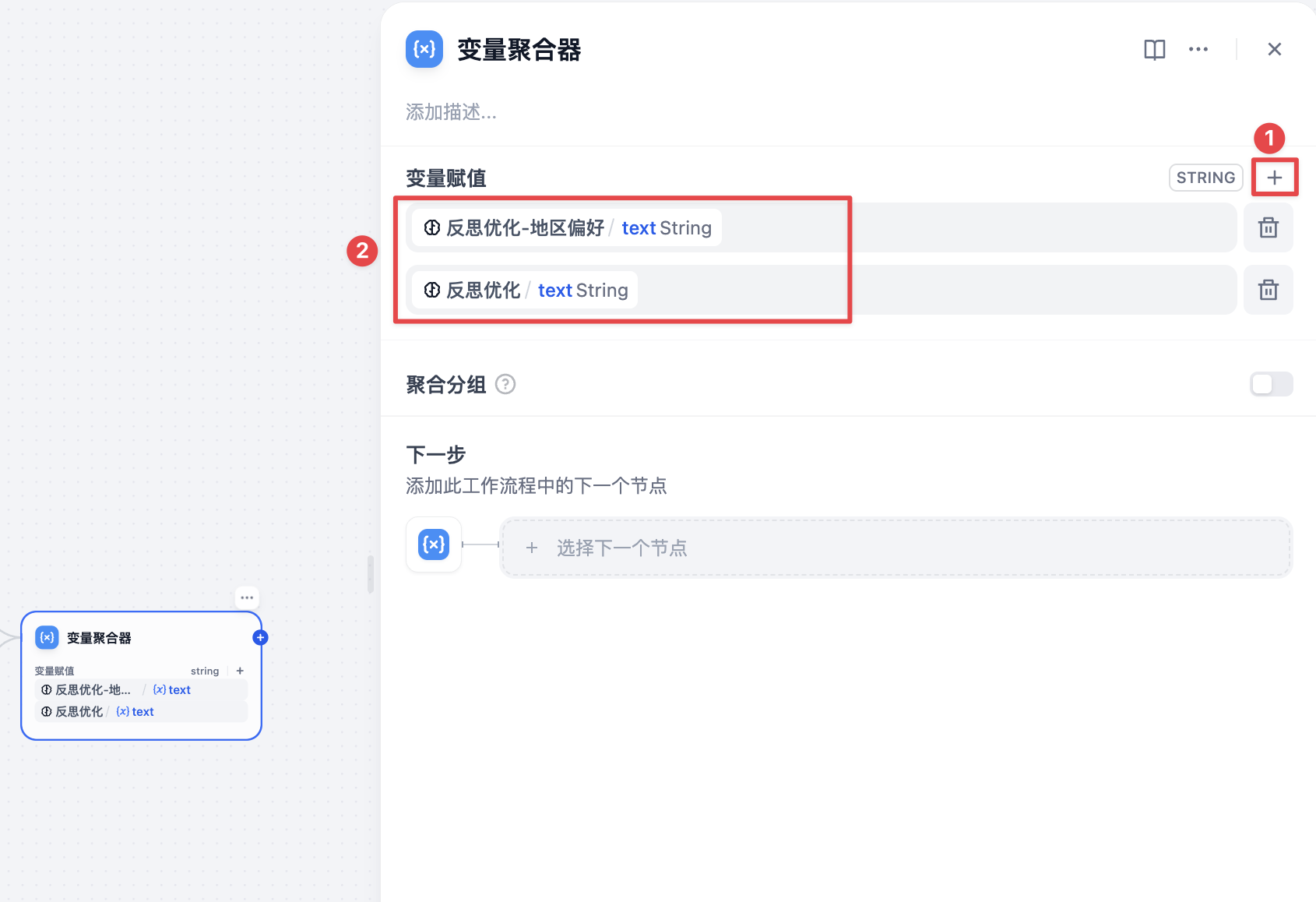1316x902 pixels.
Task: Click the blue variable aggregator icon in header
Action: pyautogui.click(x=424, y=50)
